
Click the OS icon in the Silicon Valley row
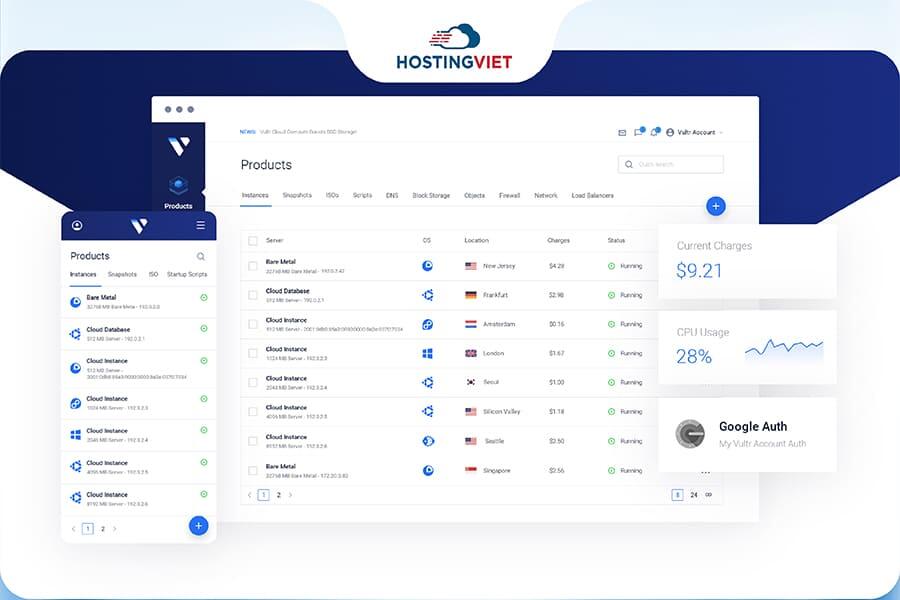(x=428, y=412)
